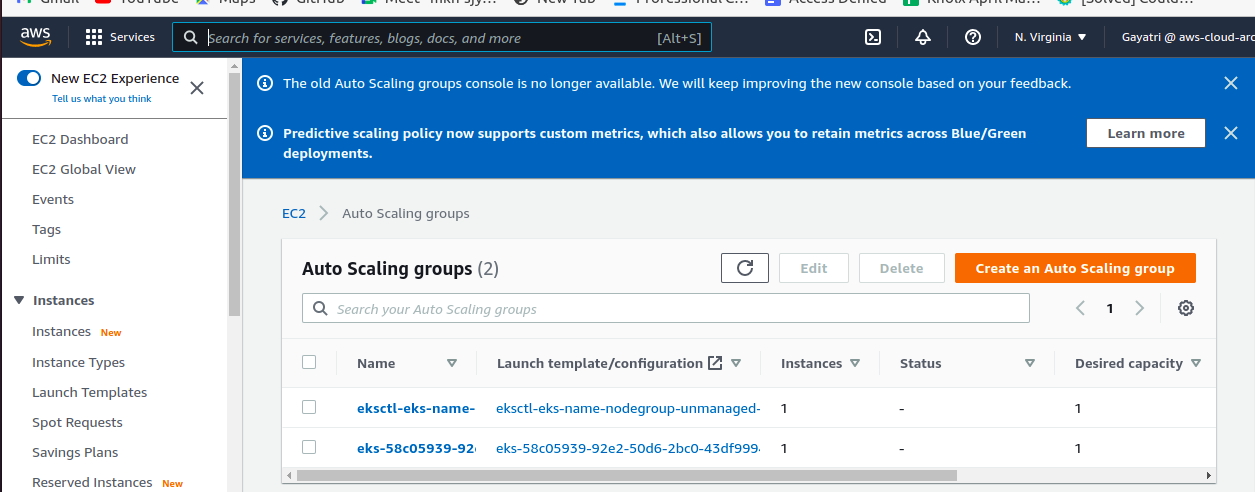Refresh the Auto Scaling groups list
The image size is (1255, 492).
pyautogui.click(x=745, y=268)
